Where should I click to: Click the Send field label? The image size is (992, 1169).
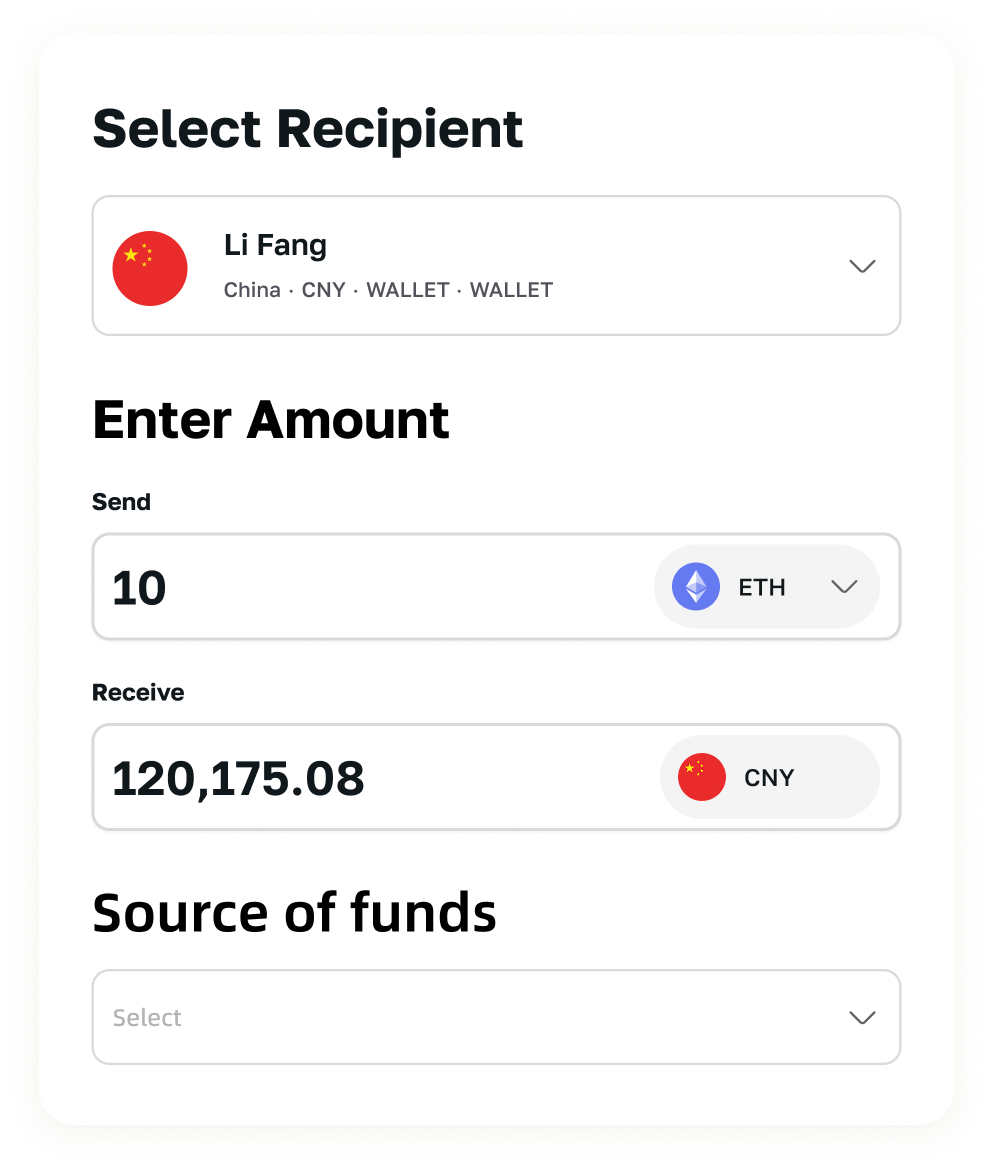(x=121, y=502)
